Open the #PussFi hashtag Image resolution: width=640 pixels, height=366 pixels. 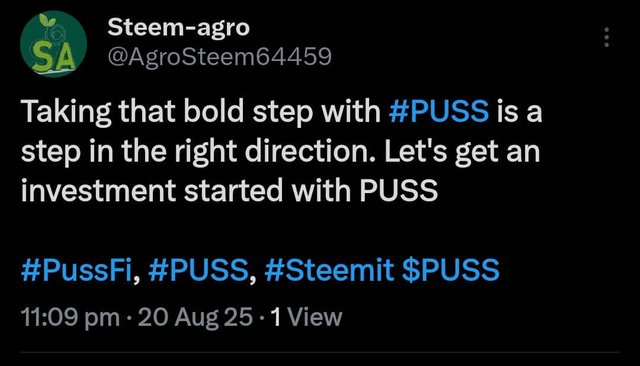tap(76, 270)
